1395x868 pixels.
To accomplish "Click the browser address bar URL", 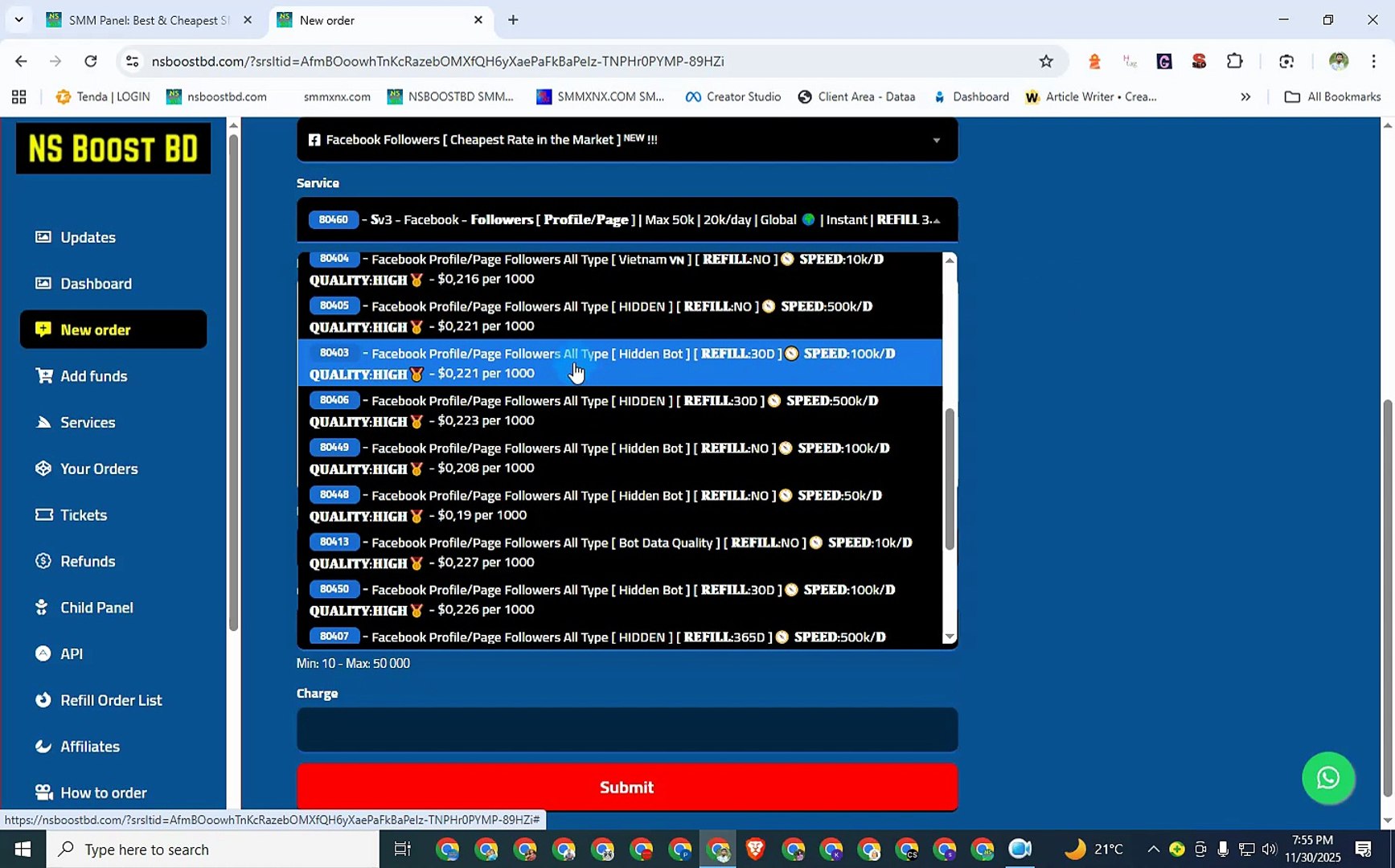I will (x=437, y=61).
